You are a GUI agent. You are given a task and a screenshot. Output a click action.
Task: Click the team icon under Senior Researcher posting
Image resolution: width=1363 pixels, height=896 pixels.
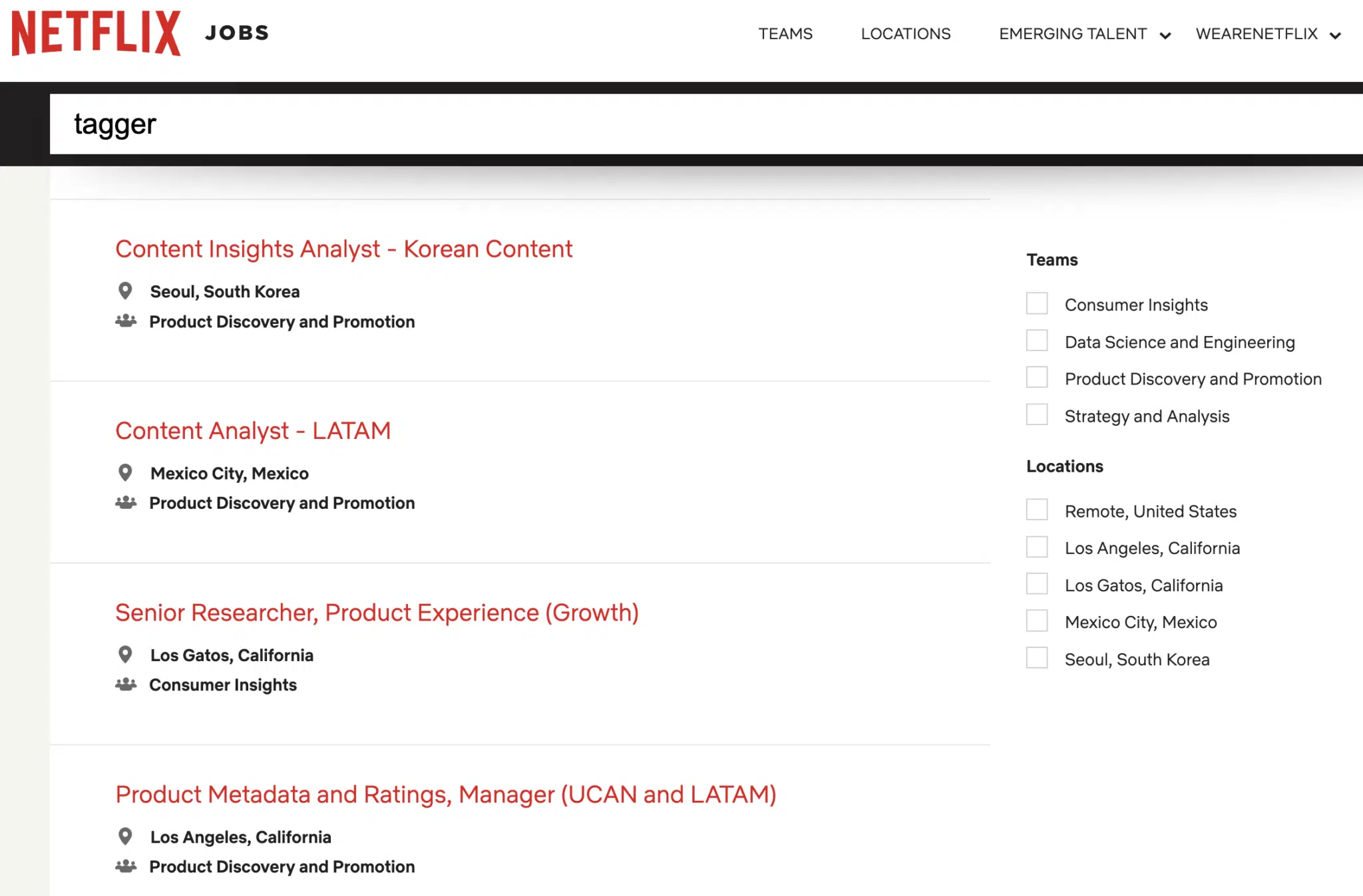click(x=126, y=684)
